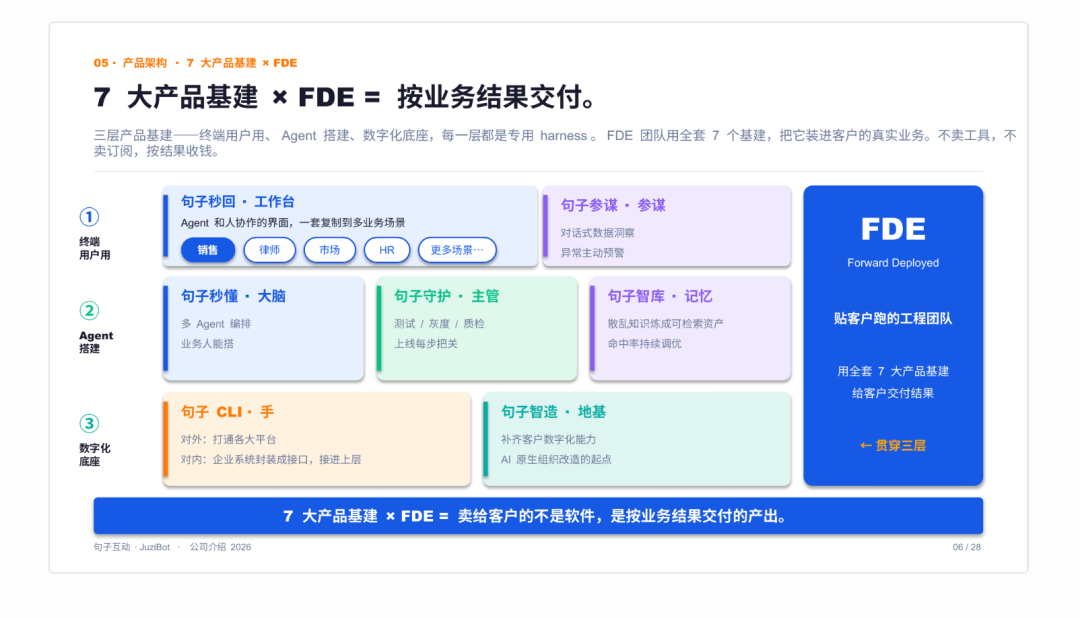Select the 句子秒回 · 工作台 card title
Image resolution: width=1080 pixels, height=618 pixels.
pyautogui.click(x=238, y=202)
